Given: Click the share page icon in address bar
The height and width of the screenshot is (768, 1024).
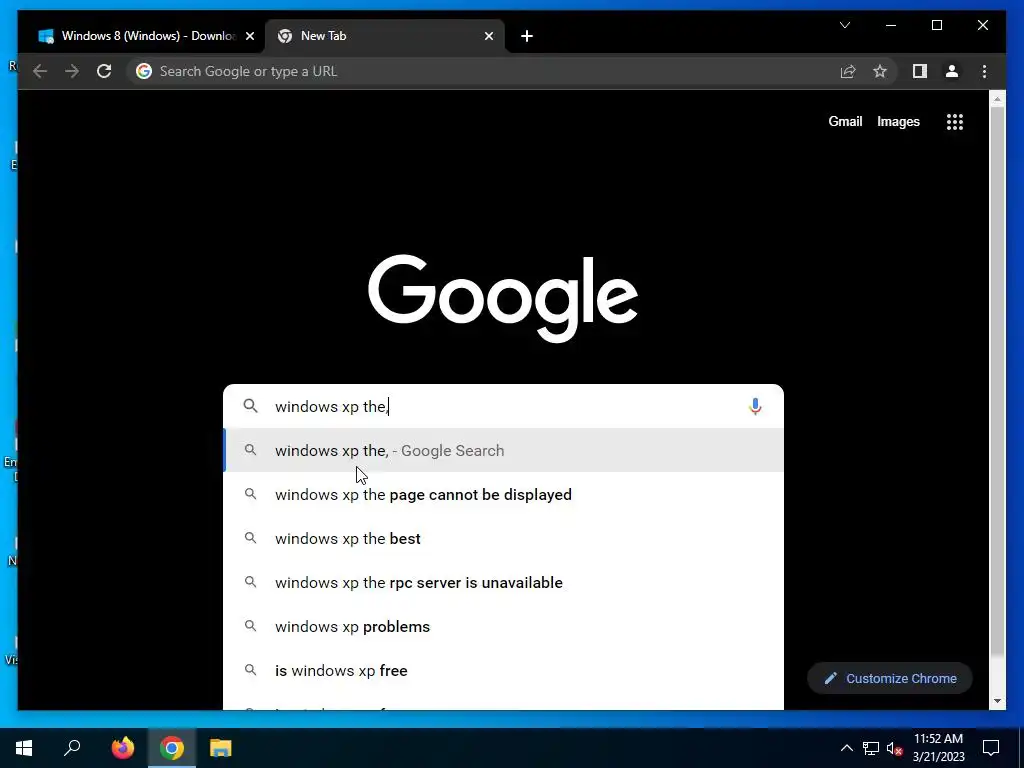Looking at the screenshot, I should [848, 71].
